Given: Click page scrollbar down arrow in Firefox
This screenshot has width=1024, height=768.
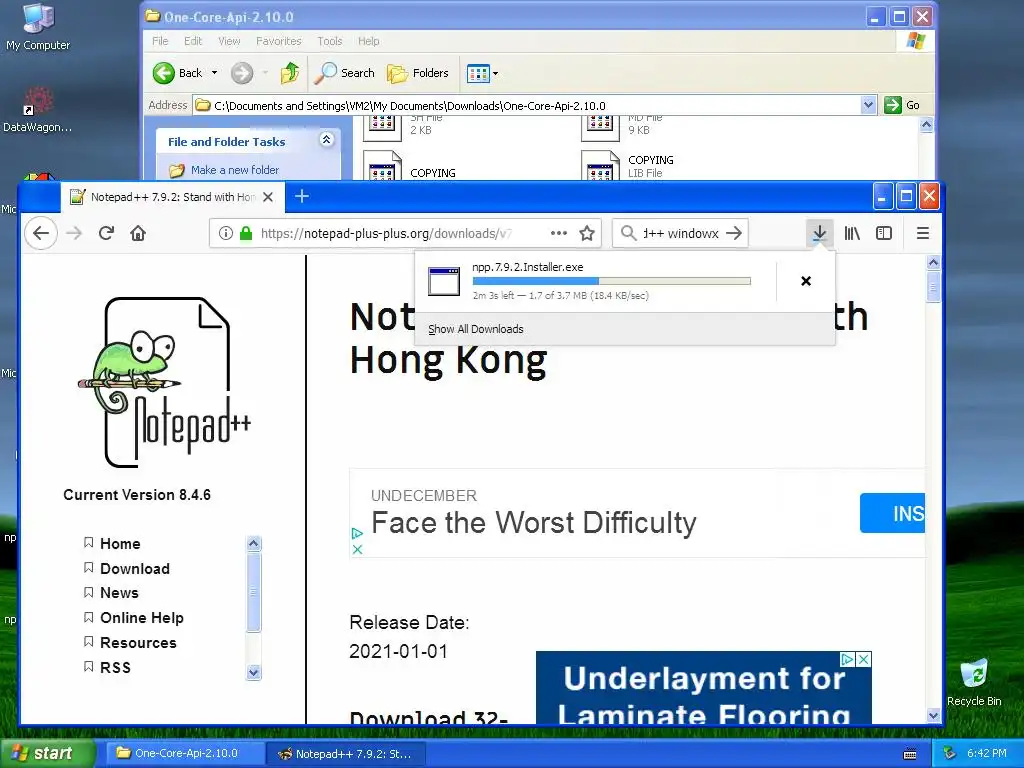Looking at the screenshot, I should [933, 716].
